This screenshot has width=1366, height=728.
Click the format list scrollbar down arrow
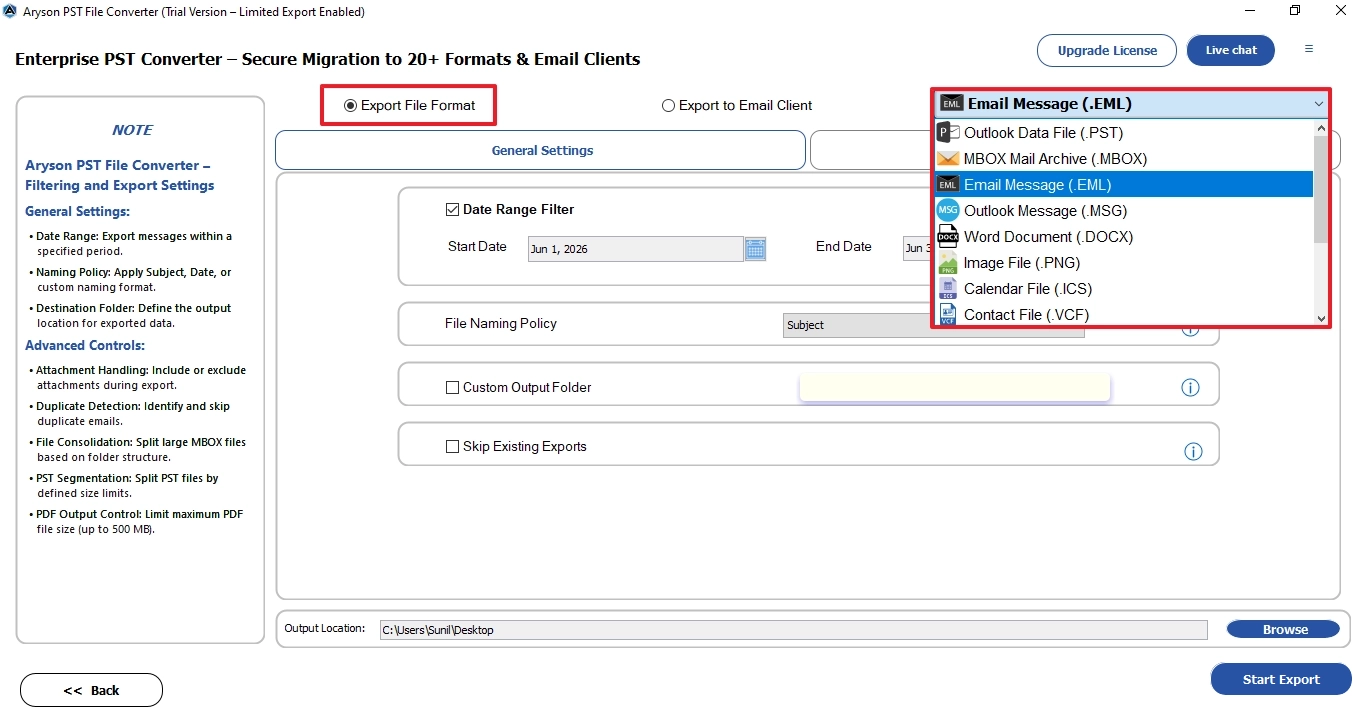1321,318
